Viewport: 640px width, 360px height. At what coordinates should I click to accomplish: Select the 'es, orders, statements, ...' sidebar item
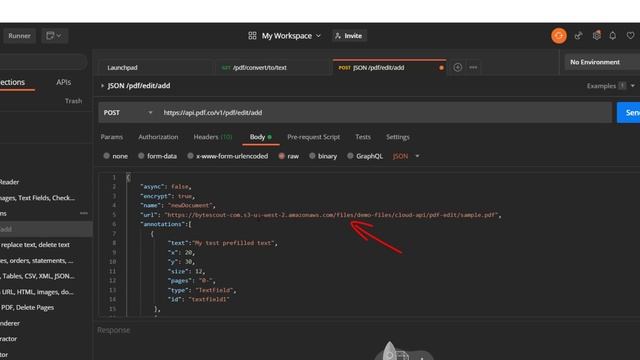(37, 260)
